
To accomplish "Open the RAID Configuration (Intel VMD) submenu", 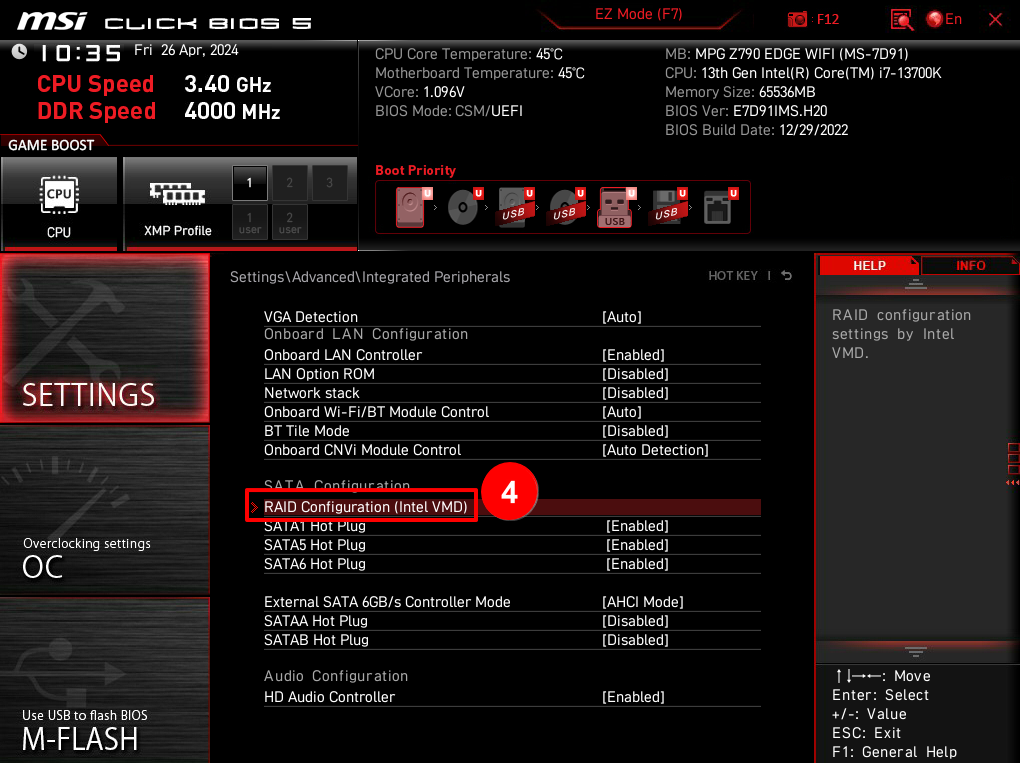I will [366, 506].
